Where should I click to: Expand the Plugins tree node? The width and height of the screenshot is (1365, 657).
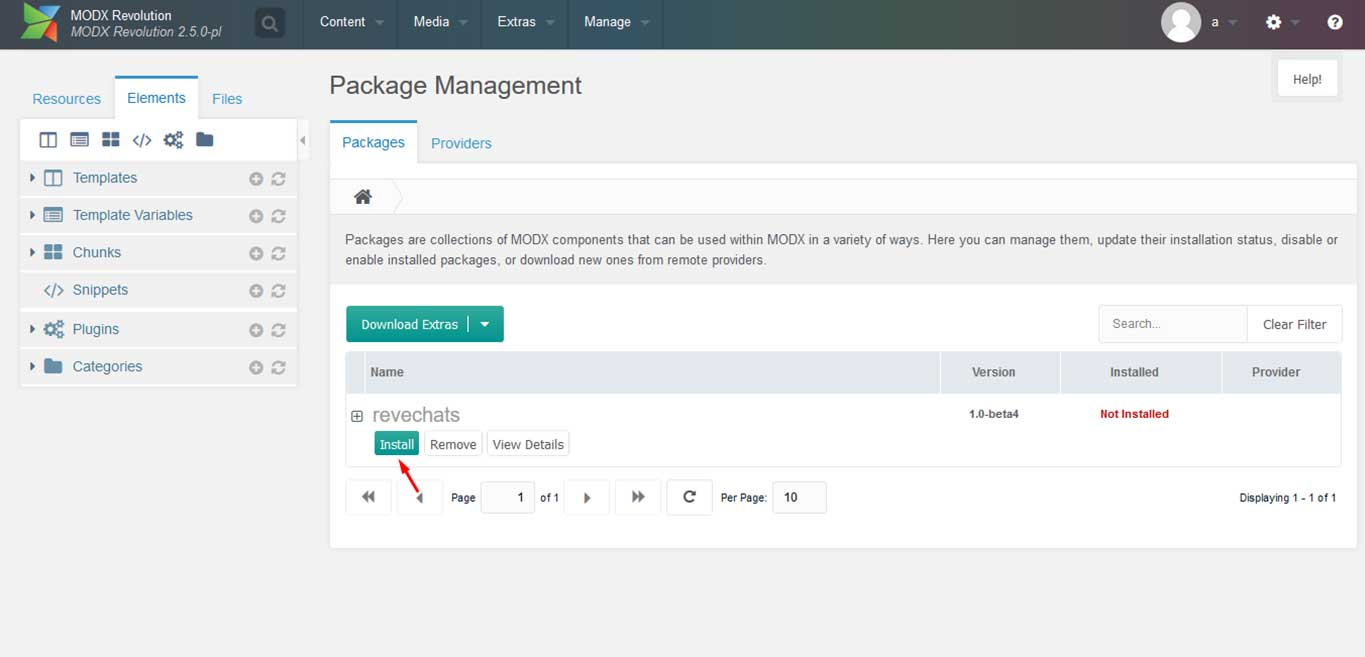(x=32, y=329)
